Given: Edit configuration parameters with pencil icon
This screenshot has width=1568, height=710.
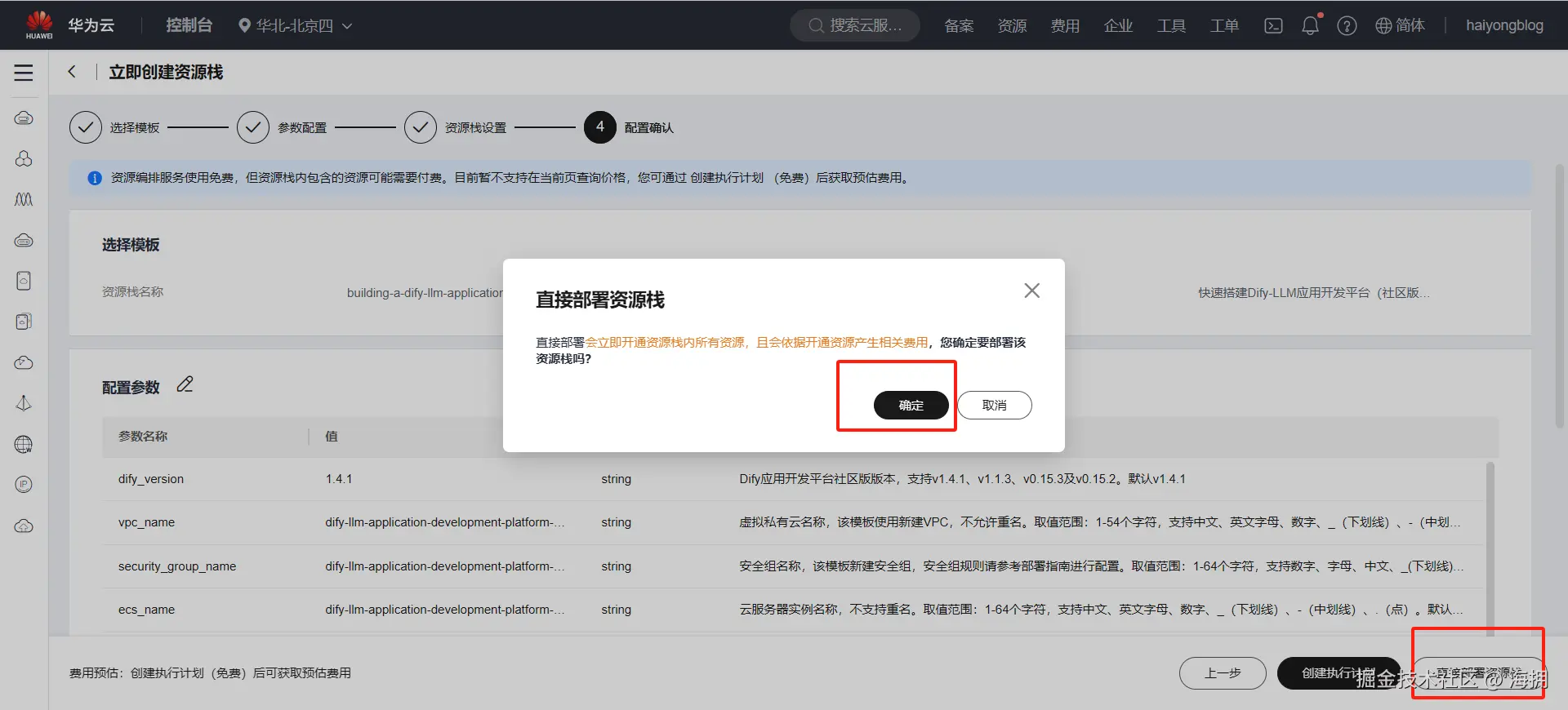Looking at the screenshot, I should coord(185,384).
